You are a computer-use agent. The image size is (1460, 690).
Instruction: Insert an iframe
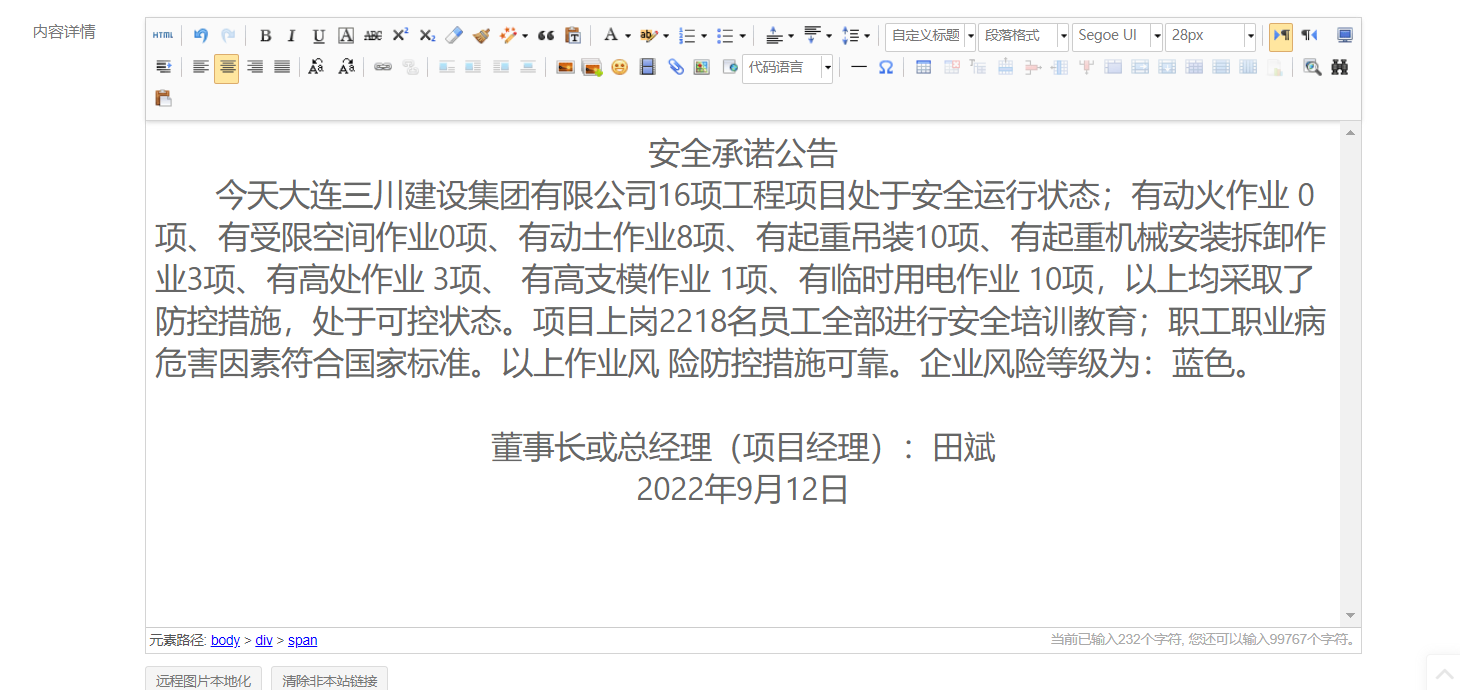tap(730, 67)
